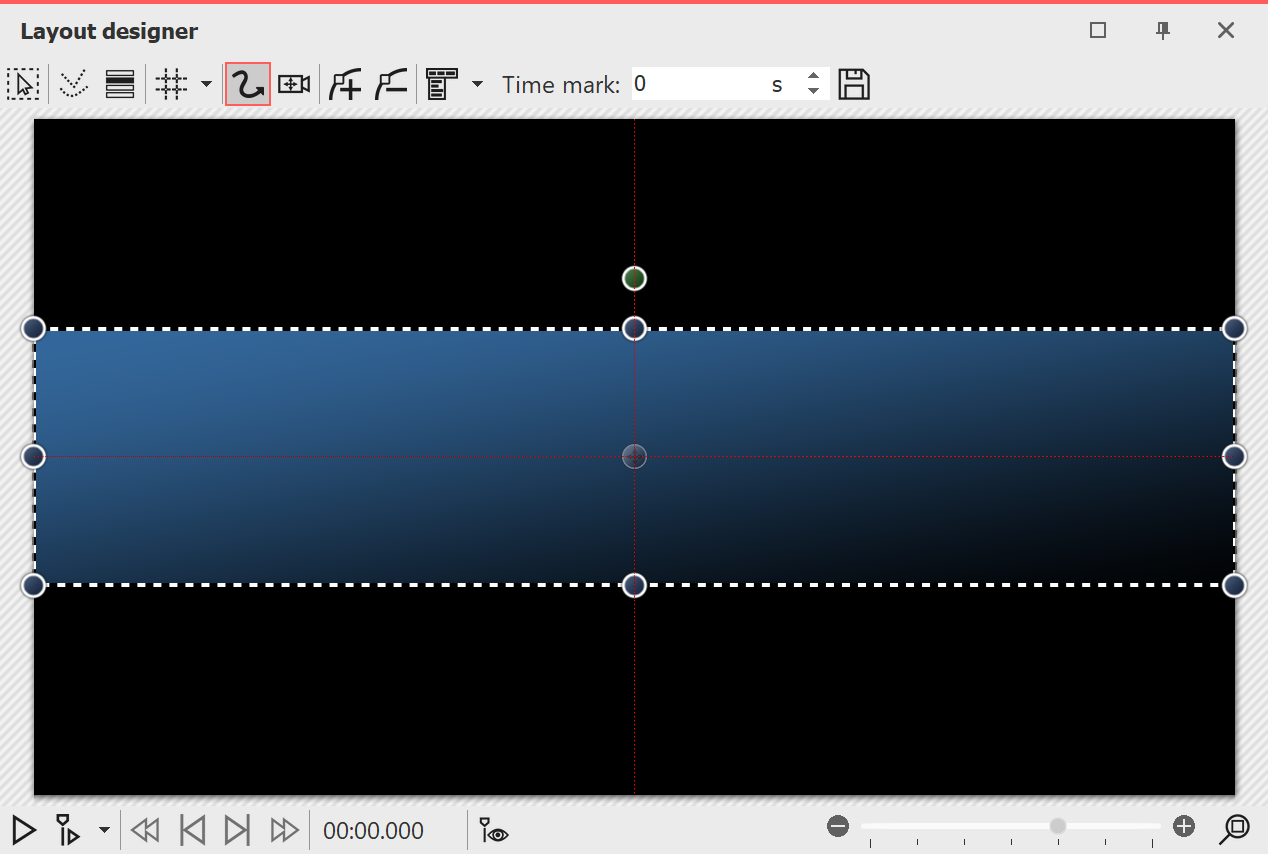Image resolution: width=1268 pixels, height=854 pixels.
Task: Toggle marker visibility with the eye icon
Action: (493, 830)
